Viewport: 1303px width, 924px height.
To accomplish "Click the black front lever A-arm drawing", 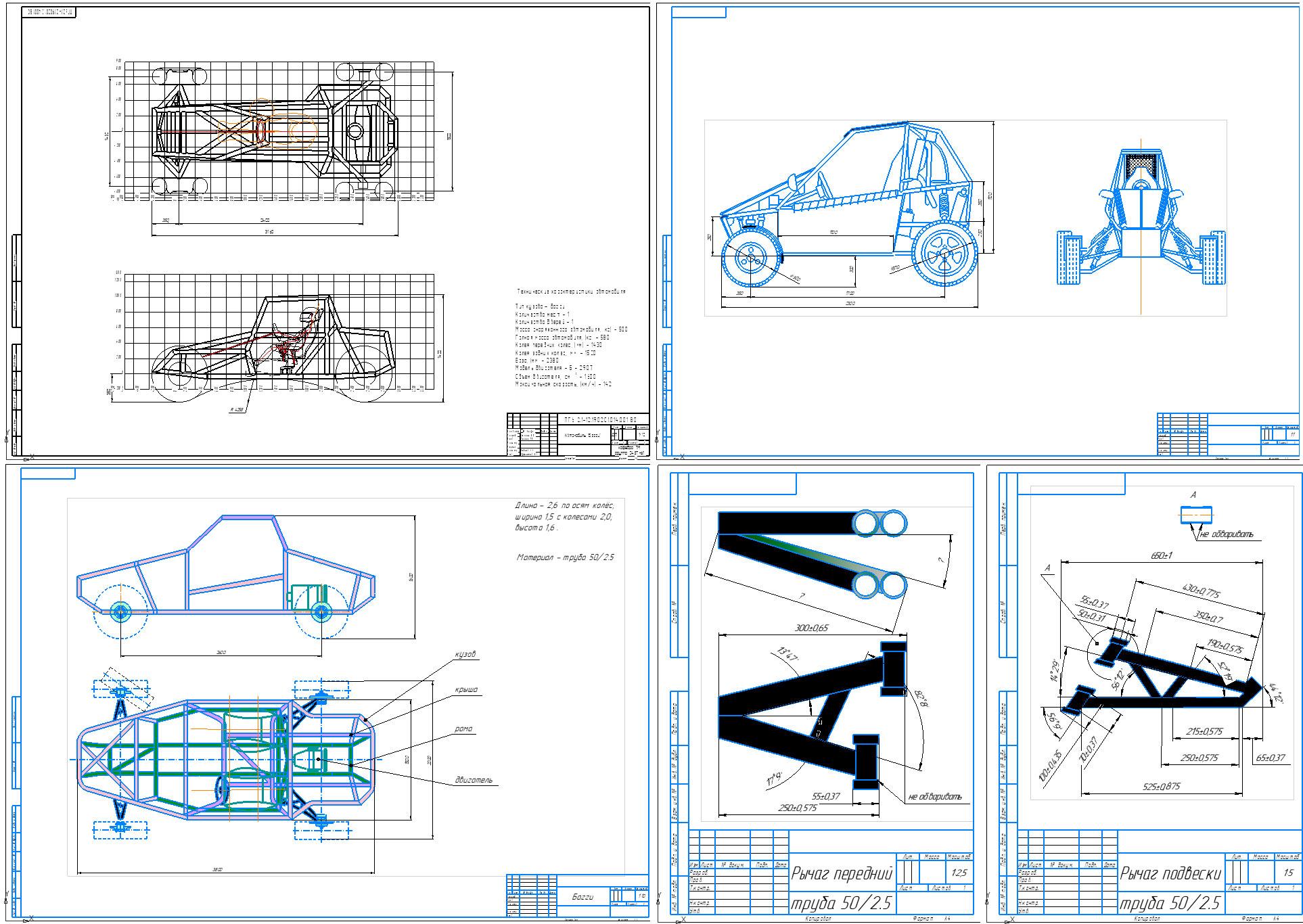I will tap(813, 715).
